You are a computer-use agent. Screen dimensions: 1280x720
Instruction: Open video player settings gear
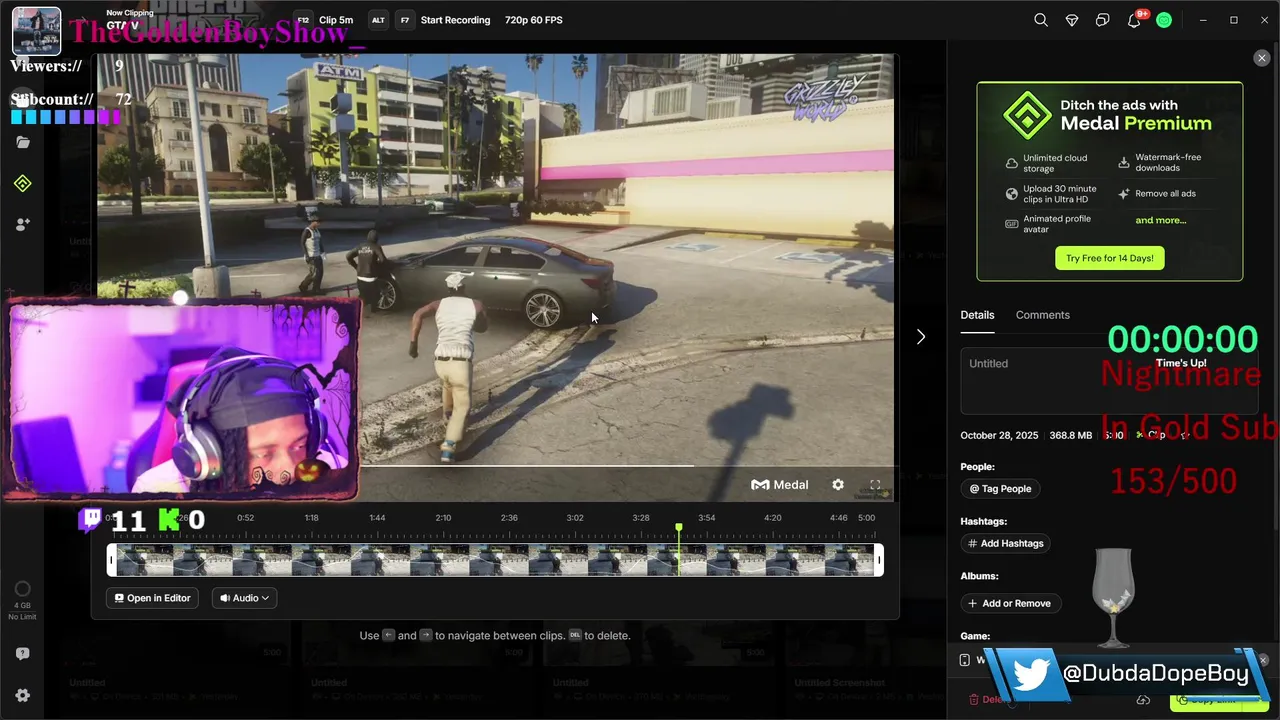click(x=838, y=485)
